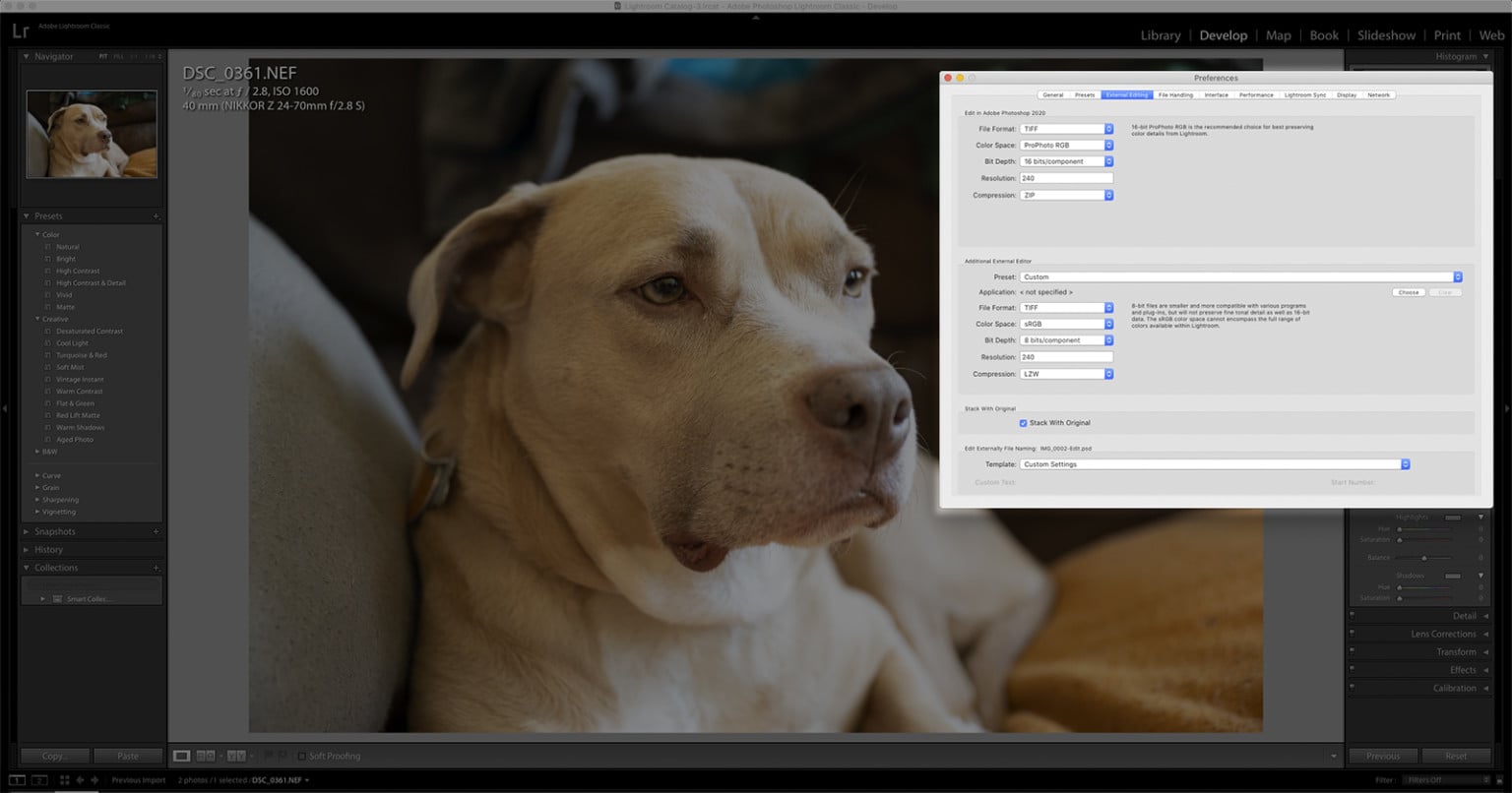
Task: Click the Highlights color swatch in Split Toning
Action: [1453, 517]
